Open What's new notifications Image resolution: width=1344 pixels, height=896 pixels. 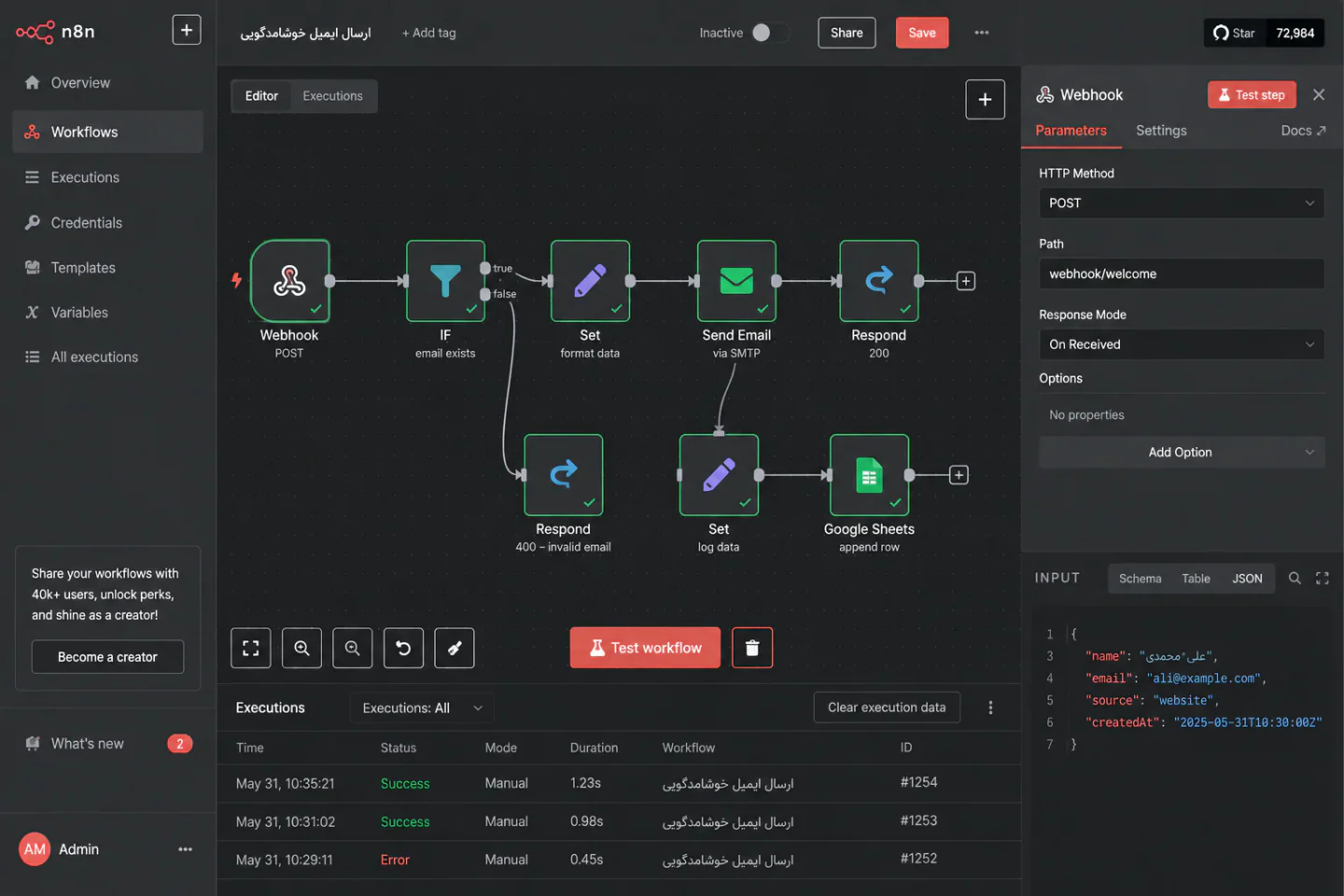[107, 744]
